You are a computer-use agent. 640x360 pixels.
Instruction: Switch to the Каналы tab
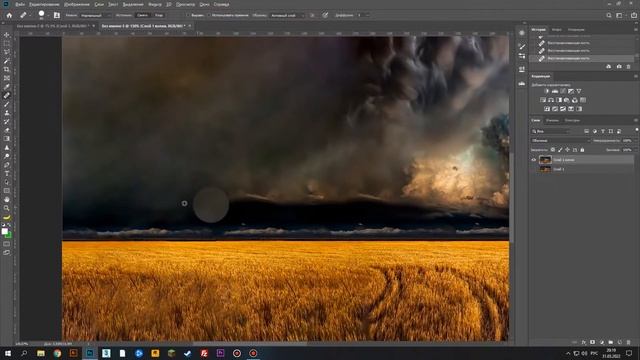tap(552, 120)
